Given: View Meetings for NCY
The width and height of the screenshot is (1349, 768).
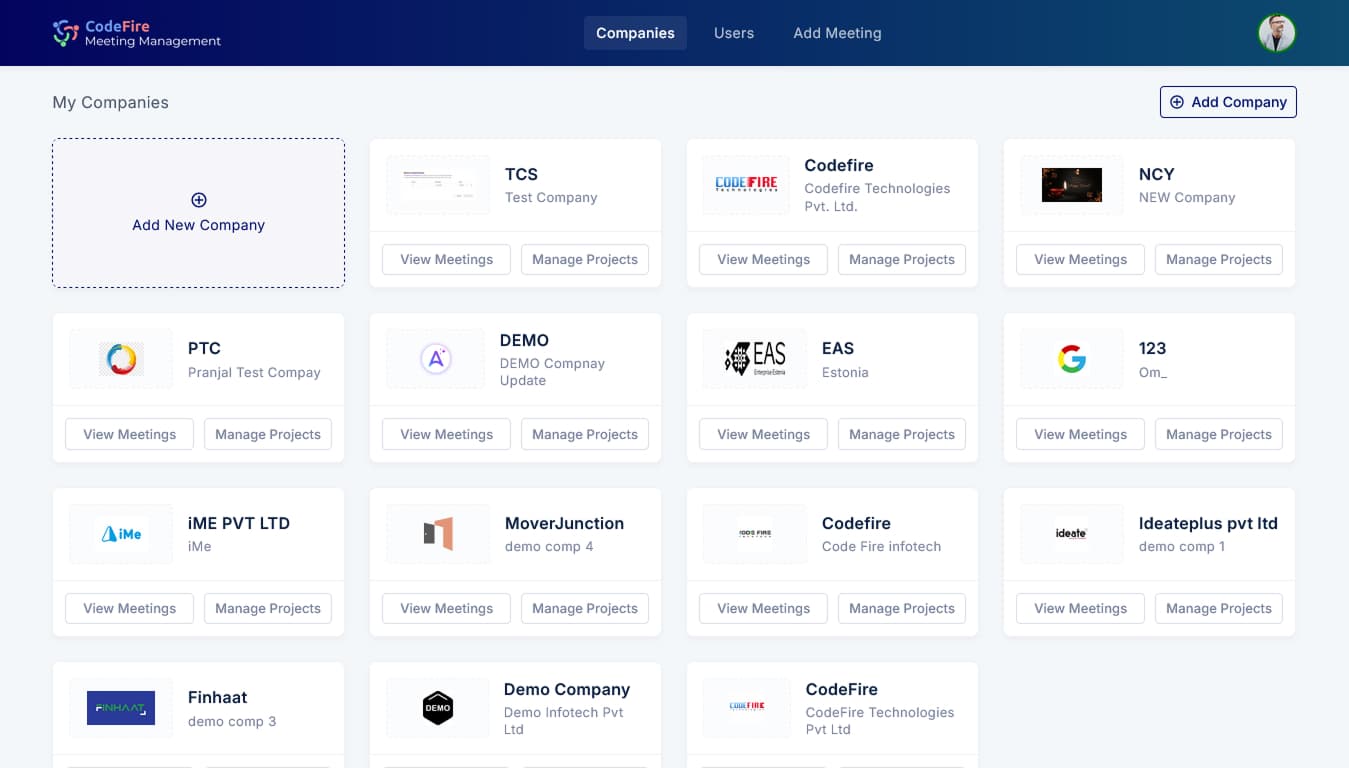Looking at the screenshot, I should click(x=1080, y=260).
